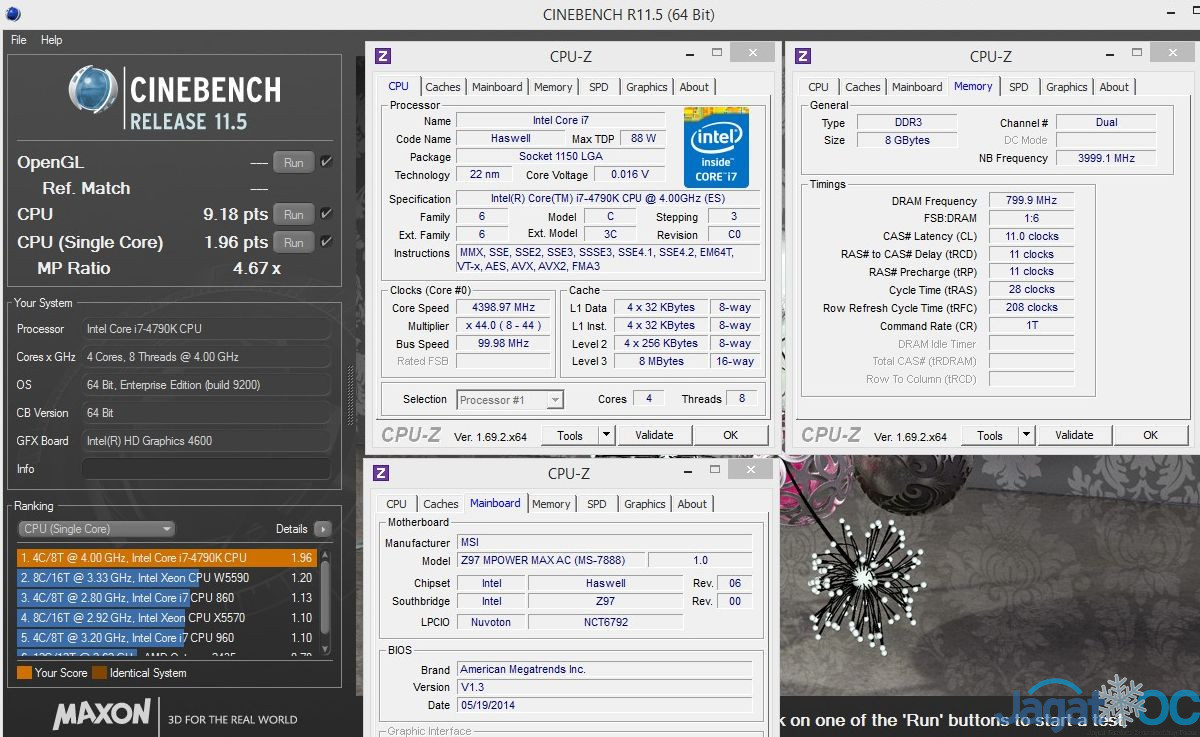Click the MAXON logo at the bottom
Viewport: 1200px width, 737px height.
click(x=101, y=714)
